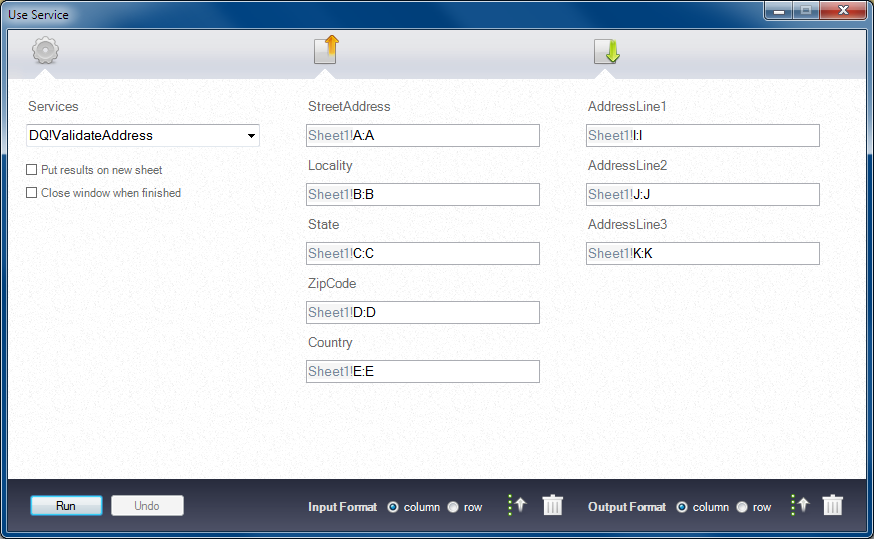Delete output mappings with Output Format trash icon
This screenshot has width=874, height=539.
(x=833, y=505)
